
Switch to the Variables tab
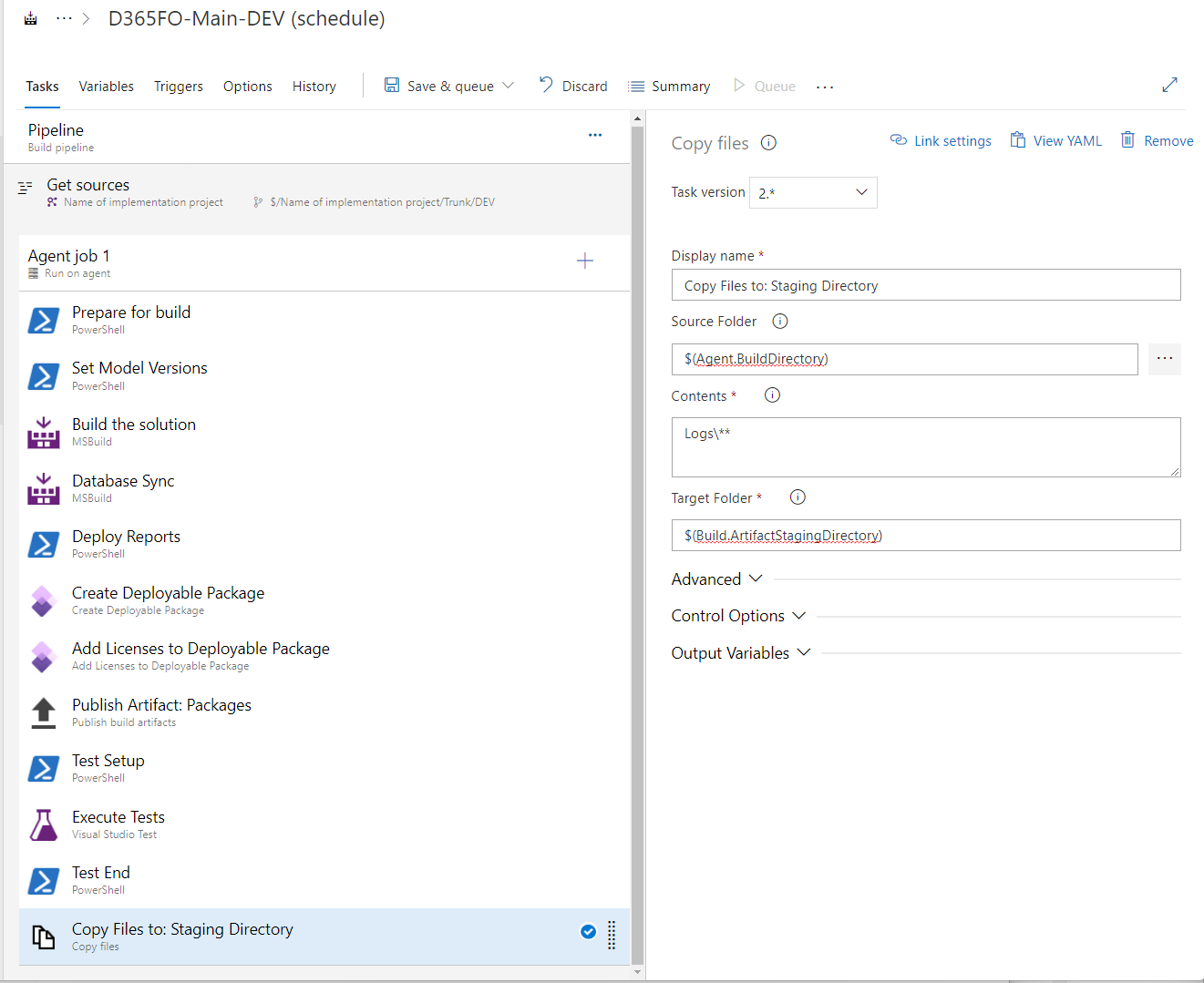pyautogui.click(x=106, y=86)
